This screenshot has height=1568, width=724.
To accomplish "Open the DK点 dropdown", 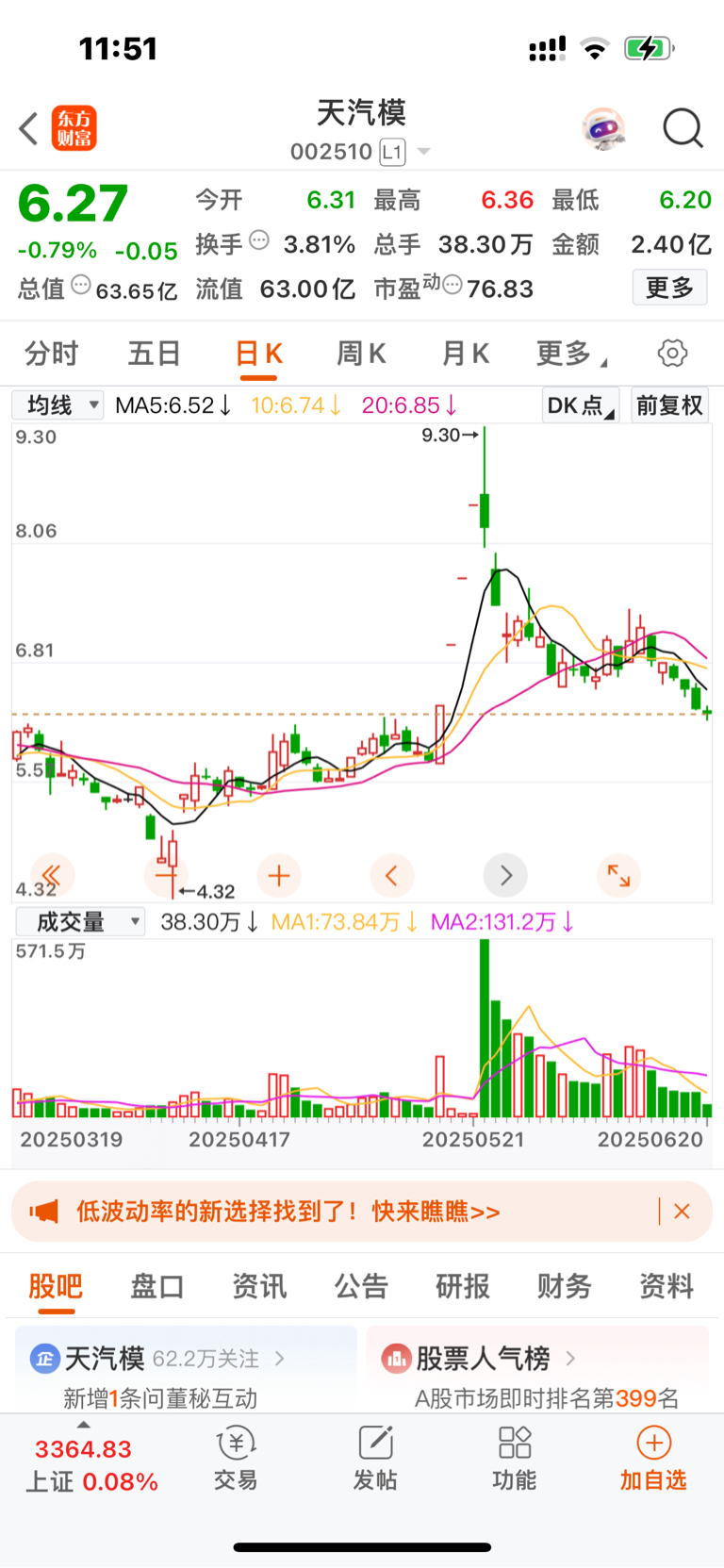I will [x=581, y=405].
